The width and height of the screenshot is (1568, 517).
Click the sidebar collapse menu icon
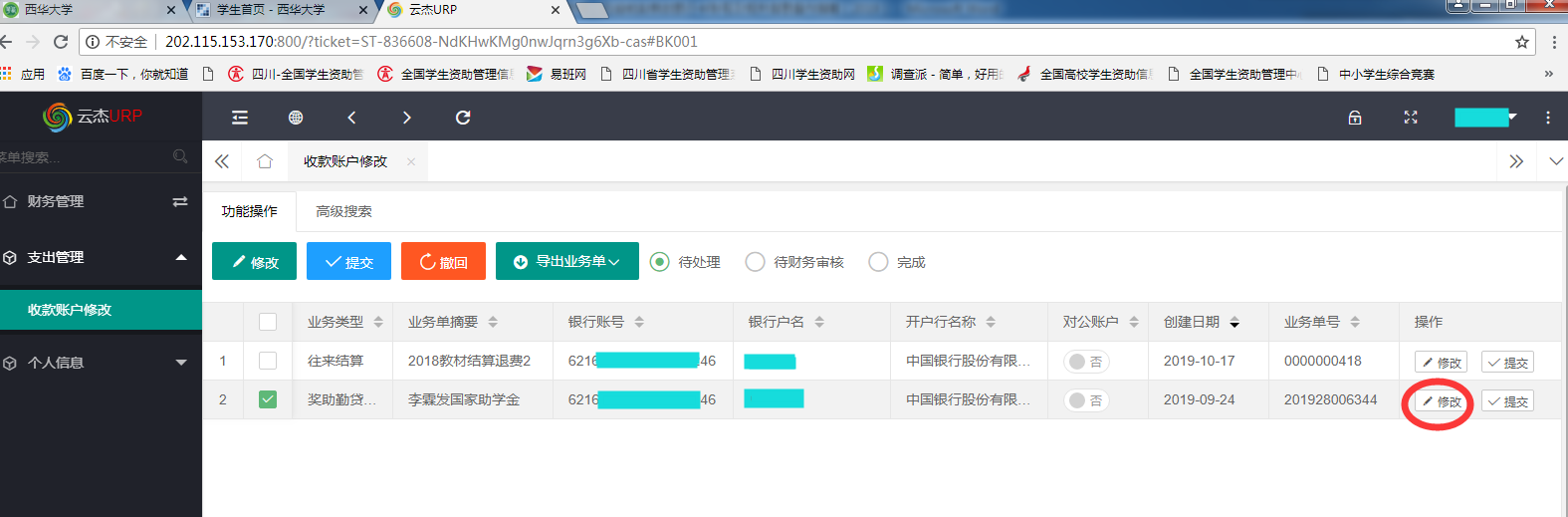pyautogui.click(x=240, y=118)
